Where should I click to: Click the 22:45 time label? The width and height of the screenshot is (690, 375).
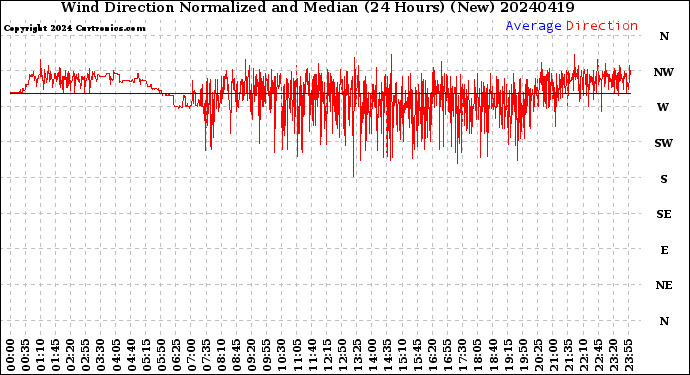598,355
